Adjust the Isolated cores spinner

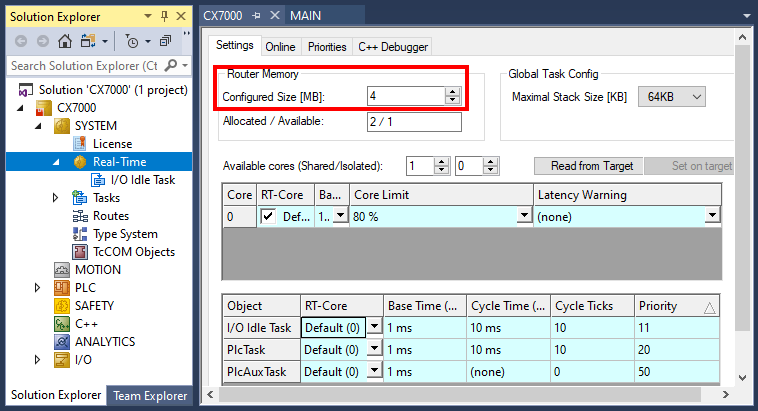coord(491,166)
